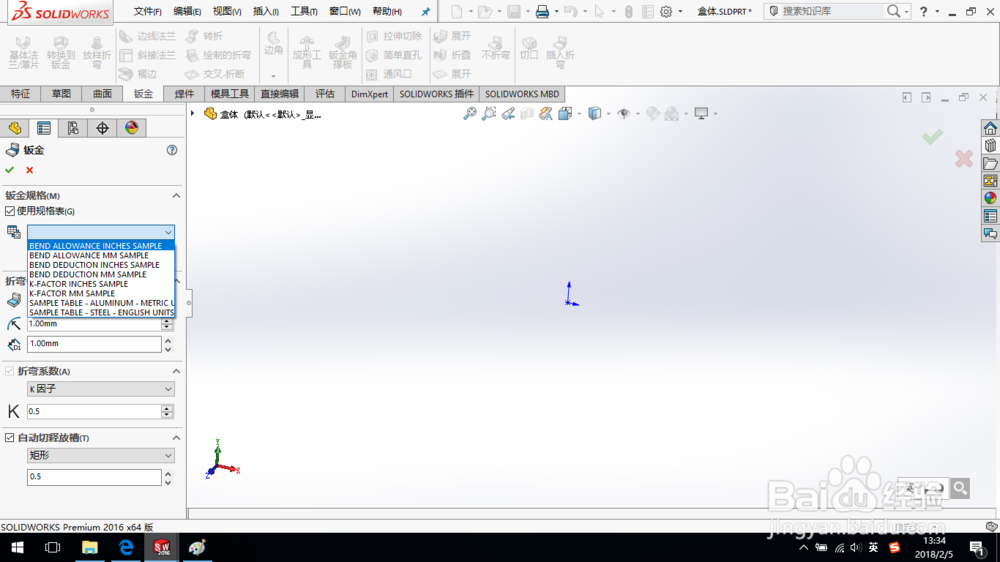Cancel with graphics-area red X
The height and width of the screenshot is (562, 1000).
(x=964, y=159)
